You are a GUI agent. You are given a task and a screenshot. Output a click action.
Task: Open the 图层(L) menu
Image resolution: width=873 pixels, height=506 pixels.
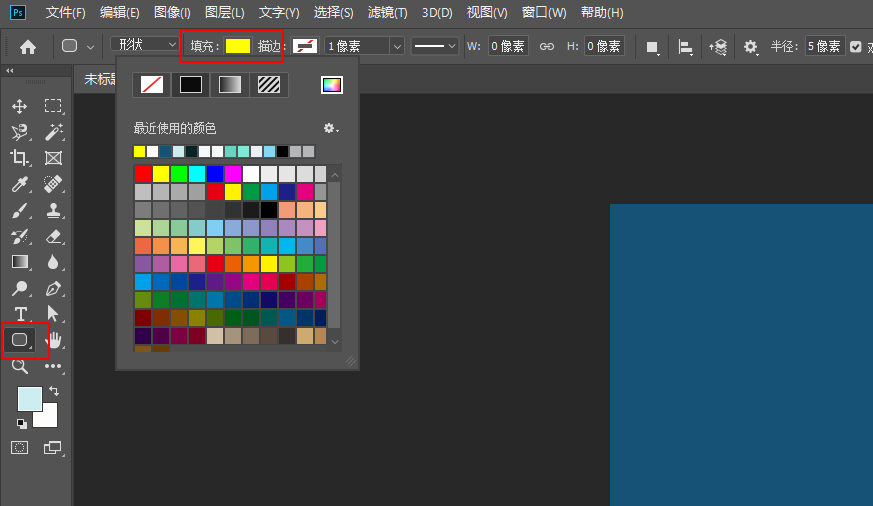(x=224, y=13)
